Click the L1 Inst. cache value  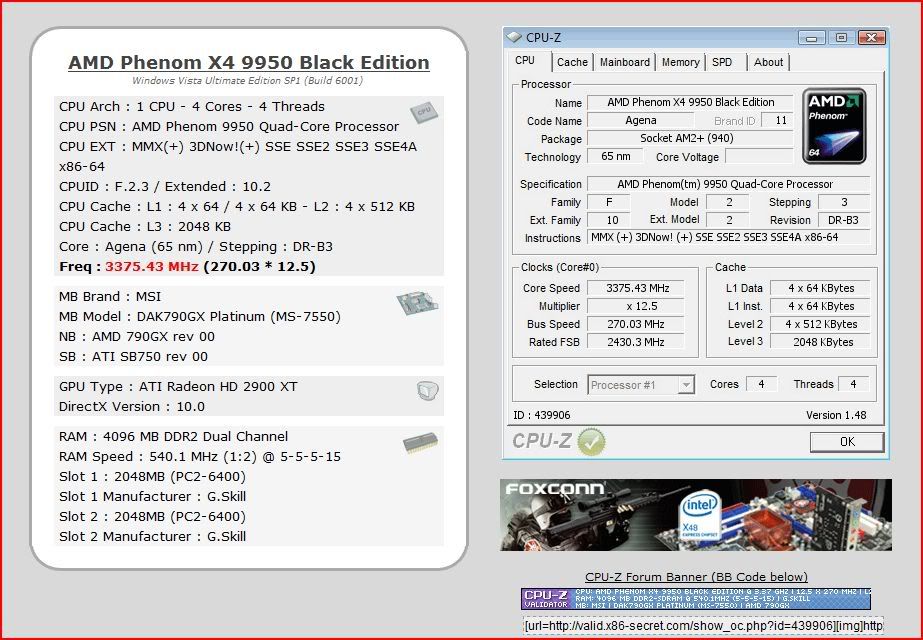click(x=821, y=306)
